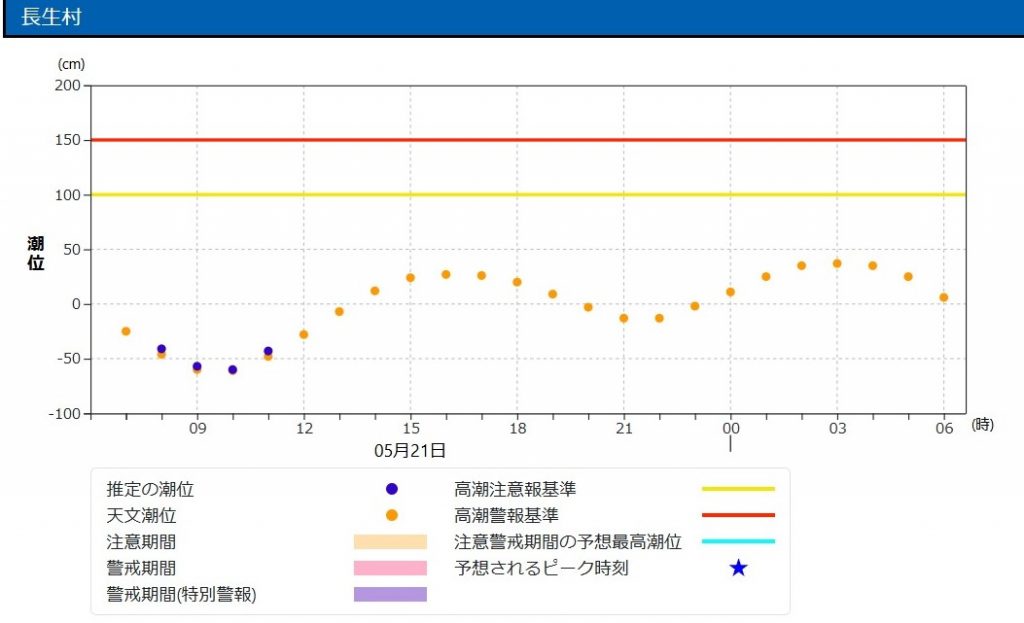Click the red 150 cm warning line on chart
This screenshot has width=1024, height=623.
click(528, 140)
